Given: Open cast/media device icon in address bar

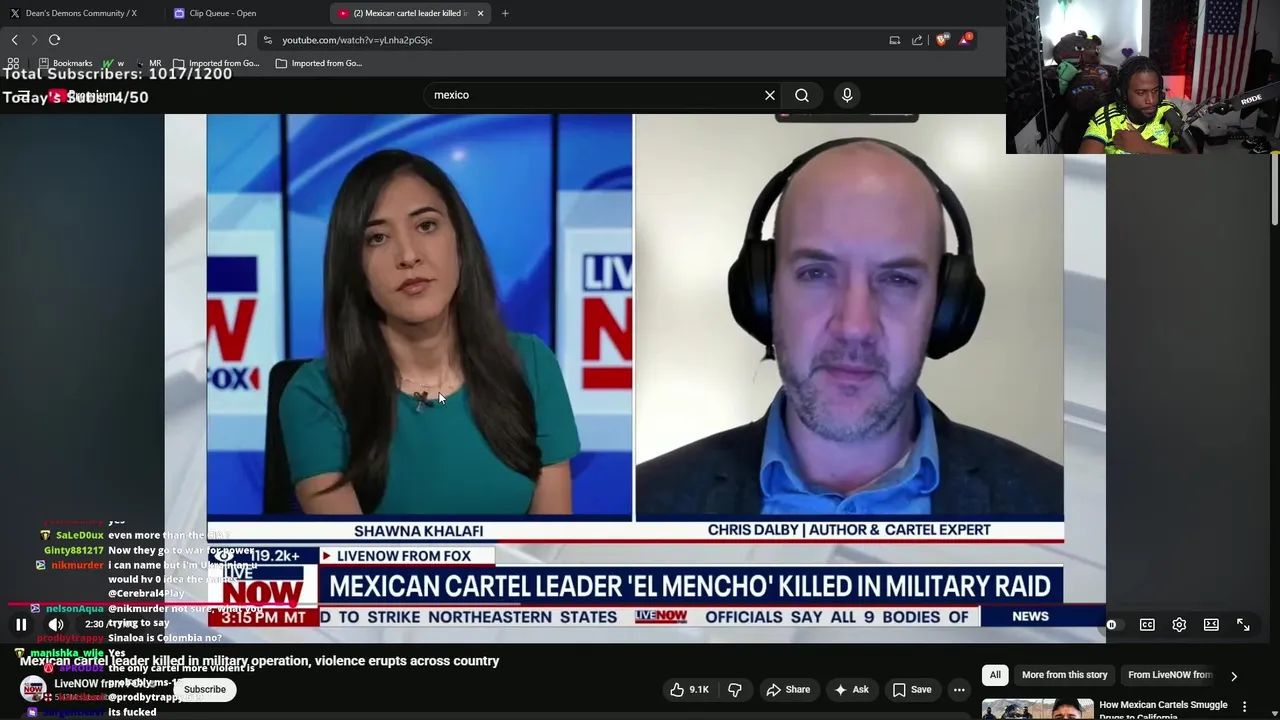Looking at the screenshot, I should [895, 40].
